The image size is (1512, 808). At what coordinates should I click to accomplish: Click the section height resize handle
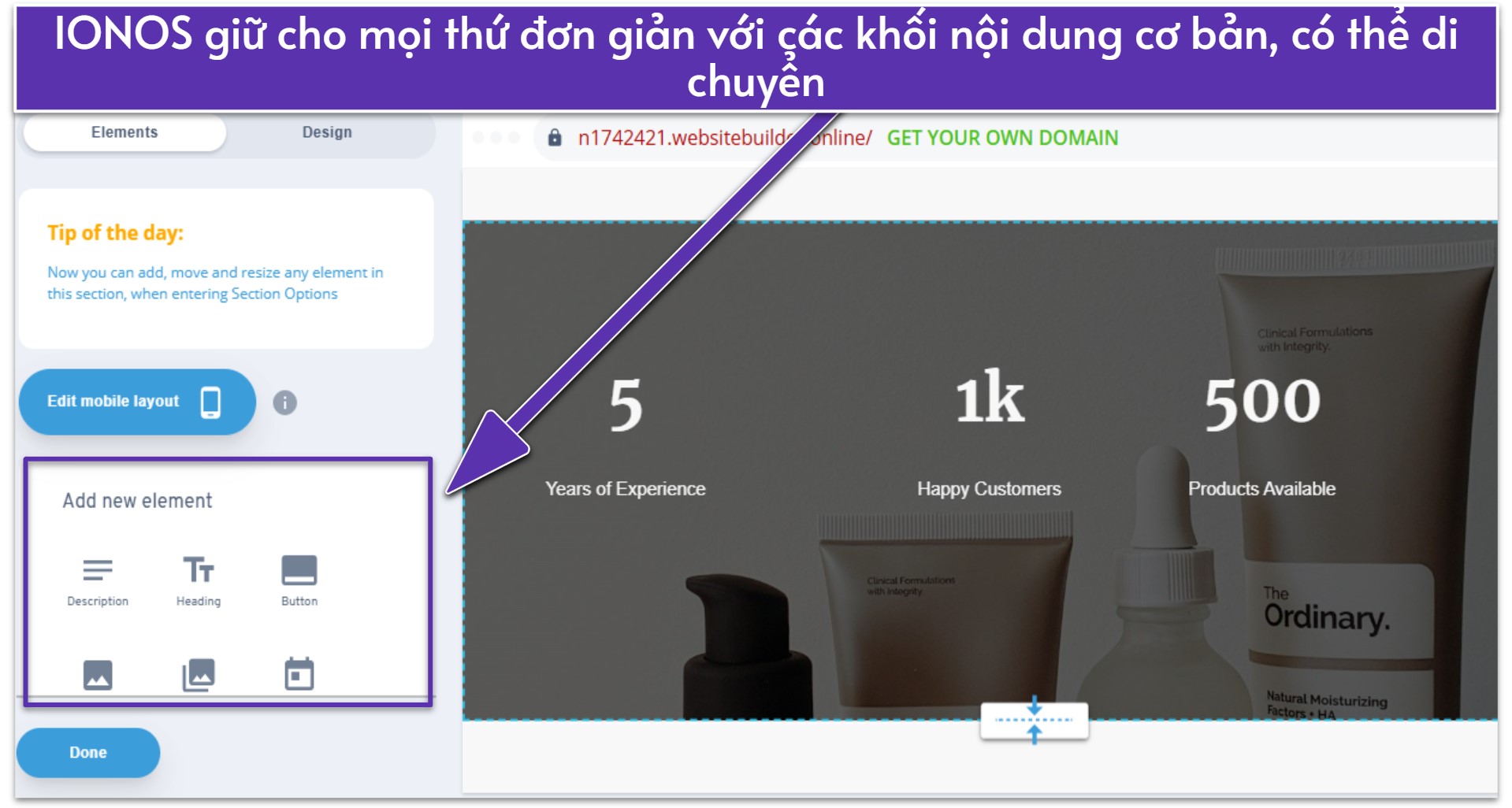coord(1034,720)
